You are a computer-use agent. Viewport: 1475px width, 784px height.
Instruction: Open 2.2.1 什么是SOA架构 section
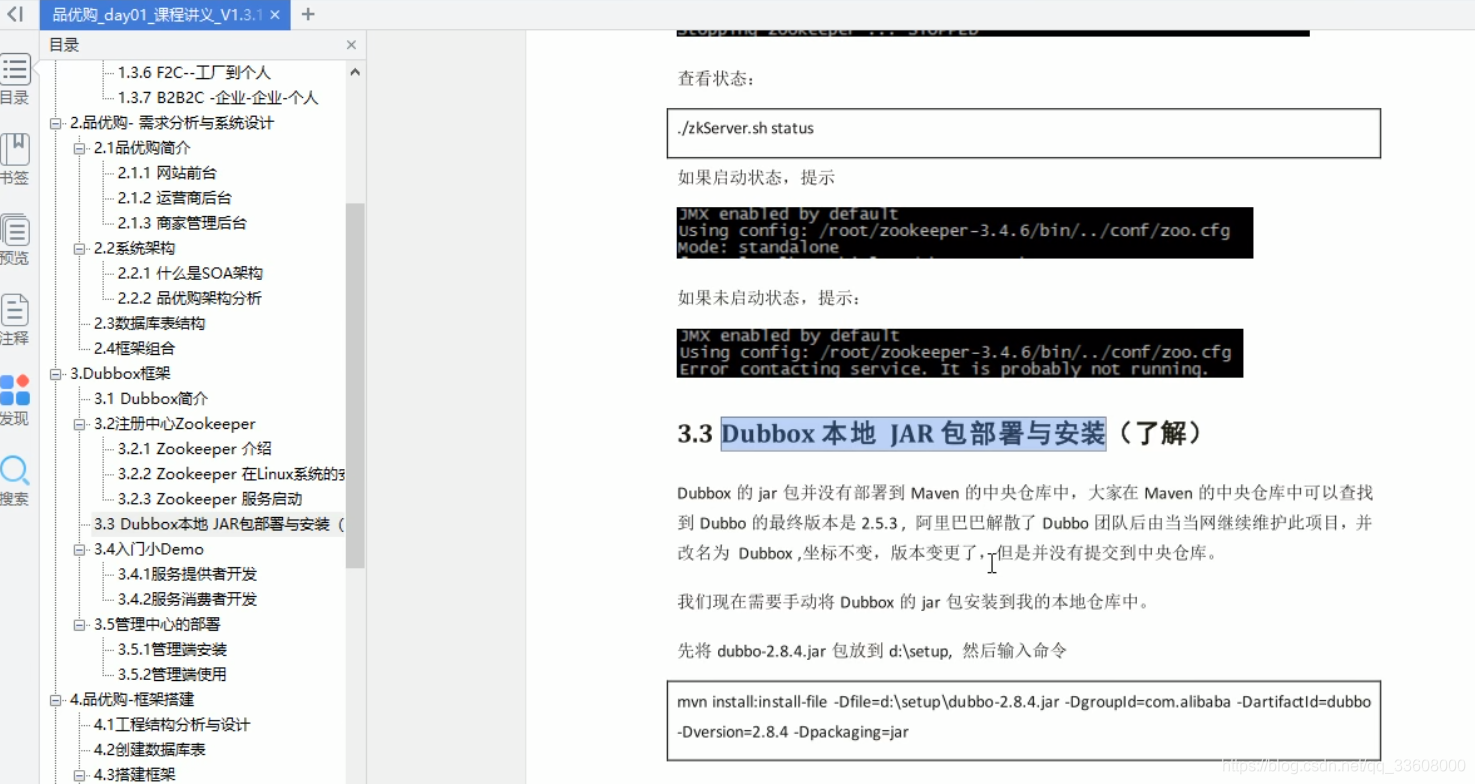190,273
